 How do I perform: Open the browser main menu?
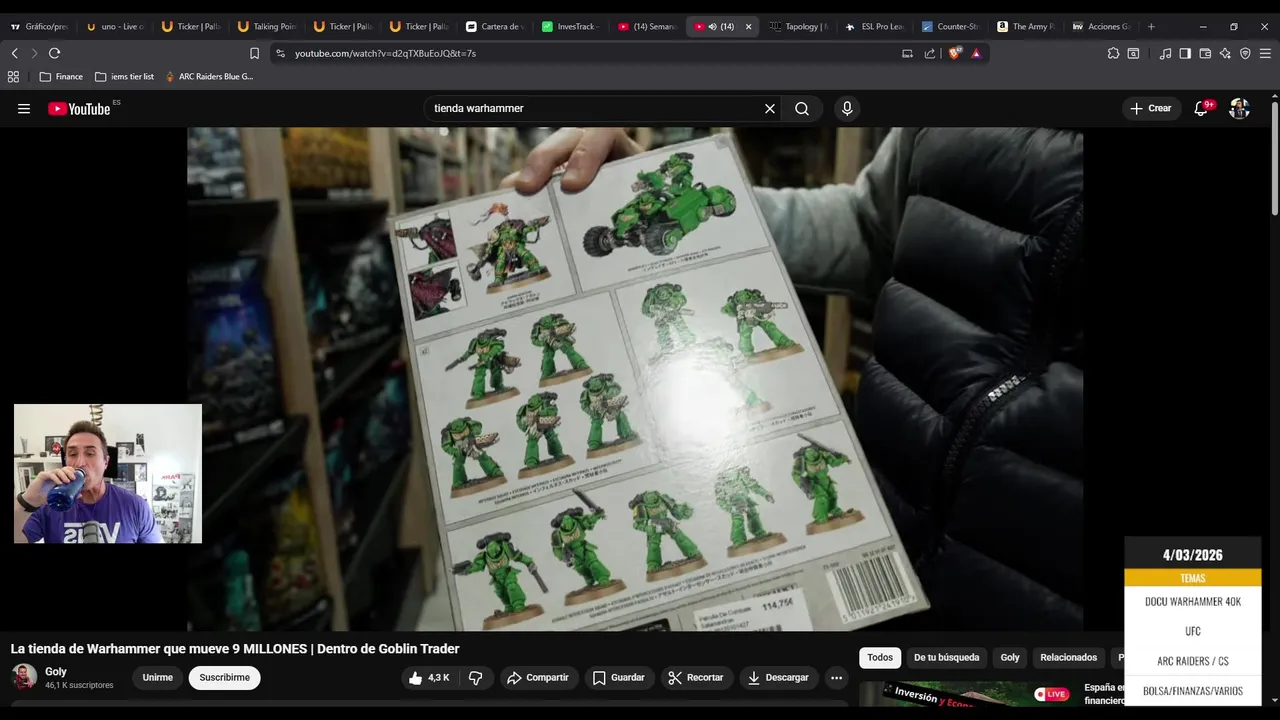[x=1265, y=53]
